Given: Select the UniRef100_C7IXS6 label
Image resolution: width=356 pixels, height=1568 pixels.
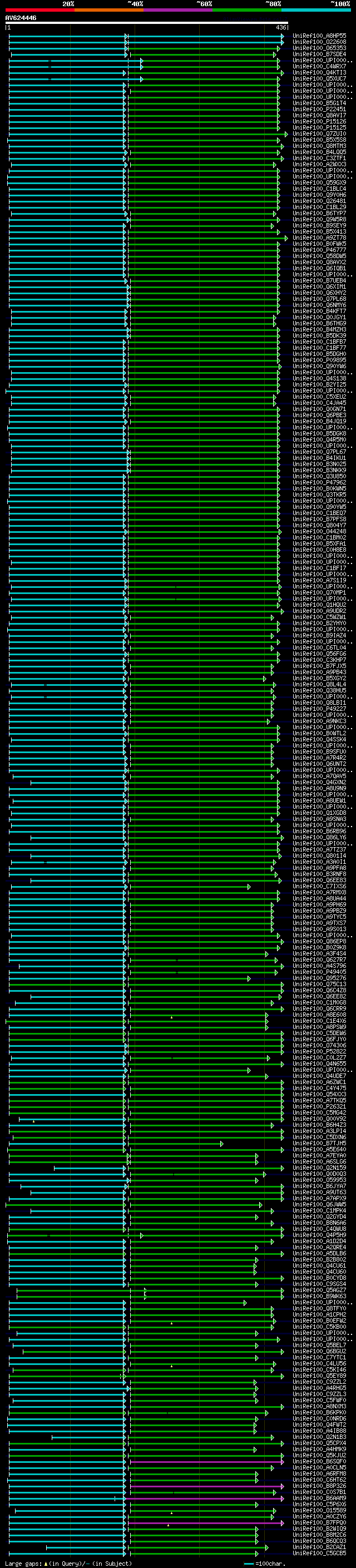Looking at the screenshot, I should tap(319, 886).
